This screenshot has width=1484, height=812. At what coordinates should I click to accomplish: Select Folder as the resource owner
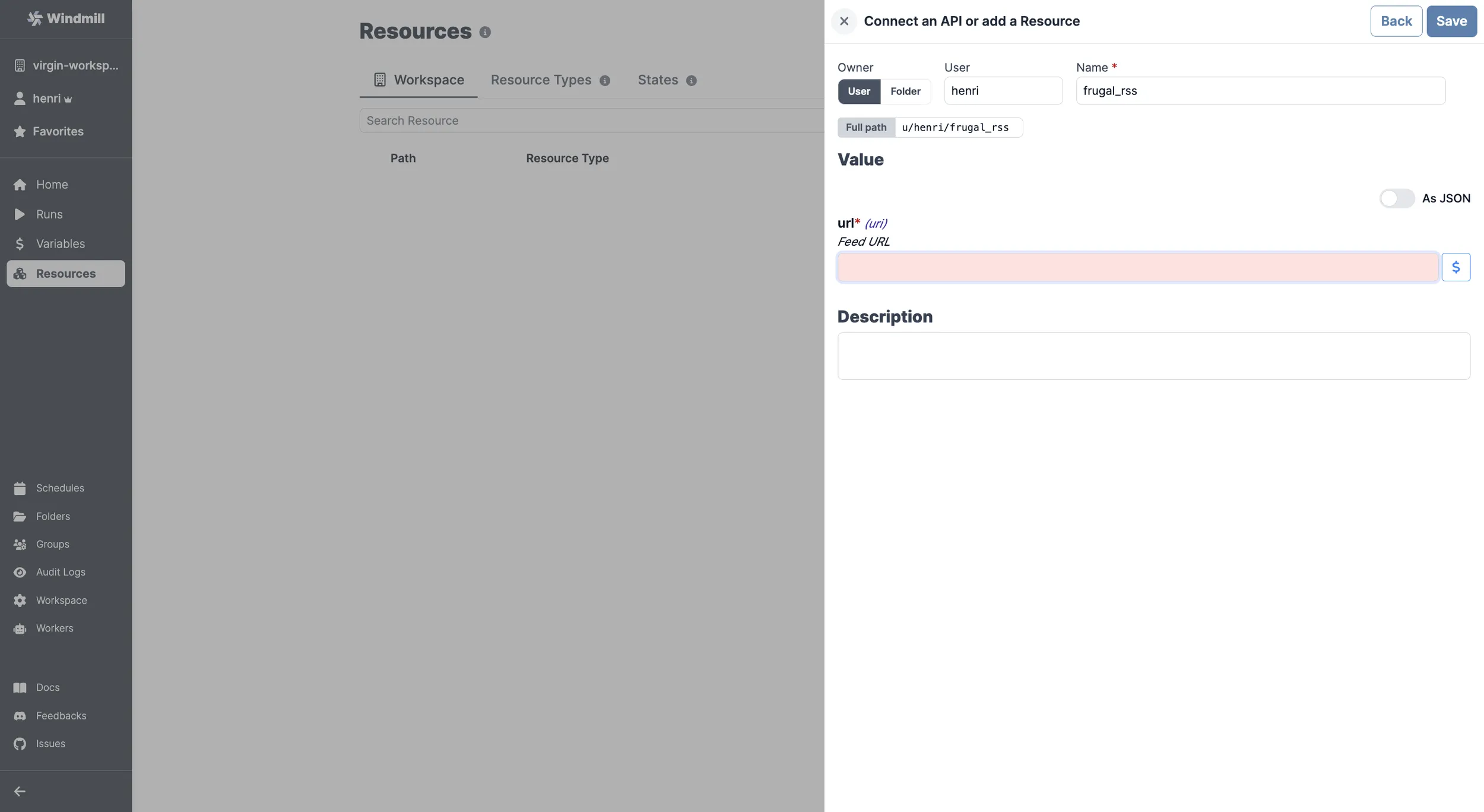coord(905,91)
